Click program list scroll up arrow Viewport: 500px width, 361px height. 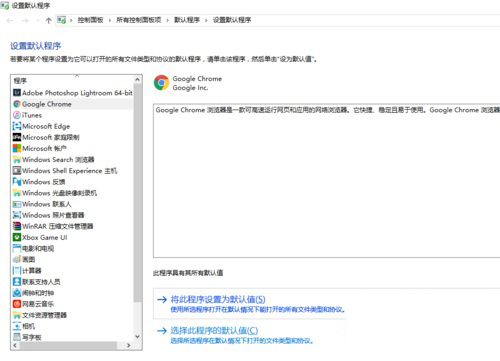click(x=137, y=79)
